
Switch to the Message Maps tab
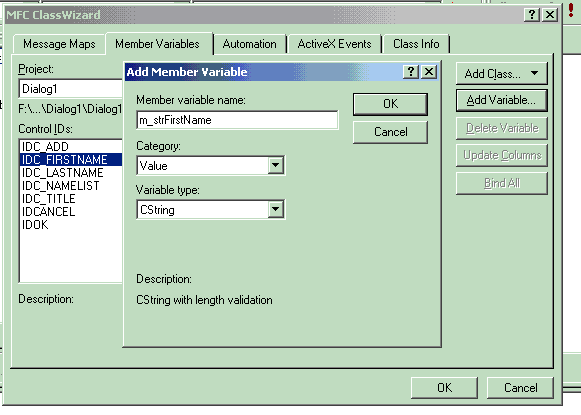pos(59,44)
